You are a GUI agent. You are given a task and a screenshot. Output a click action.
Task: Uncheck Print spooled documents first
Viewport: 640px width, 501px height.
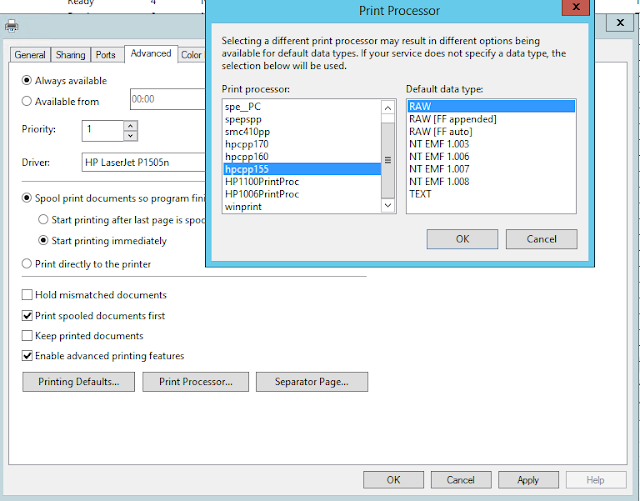27,316
